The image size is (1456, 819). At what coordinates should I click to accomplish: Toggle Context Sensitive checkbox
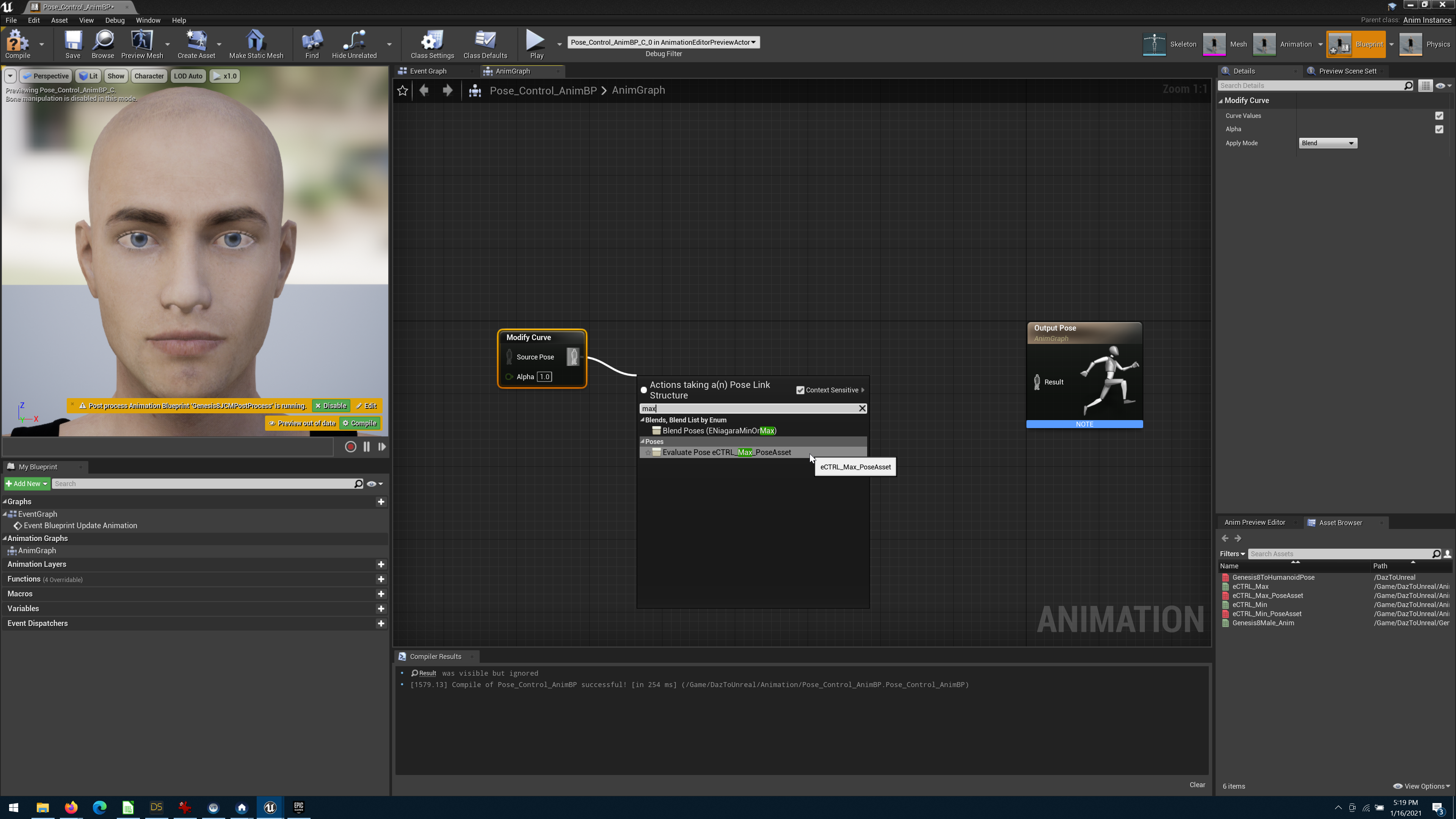tap(800, 390)
